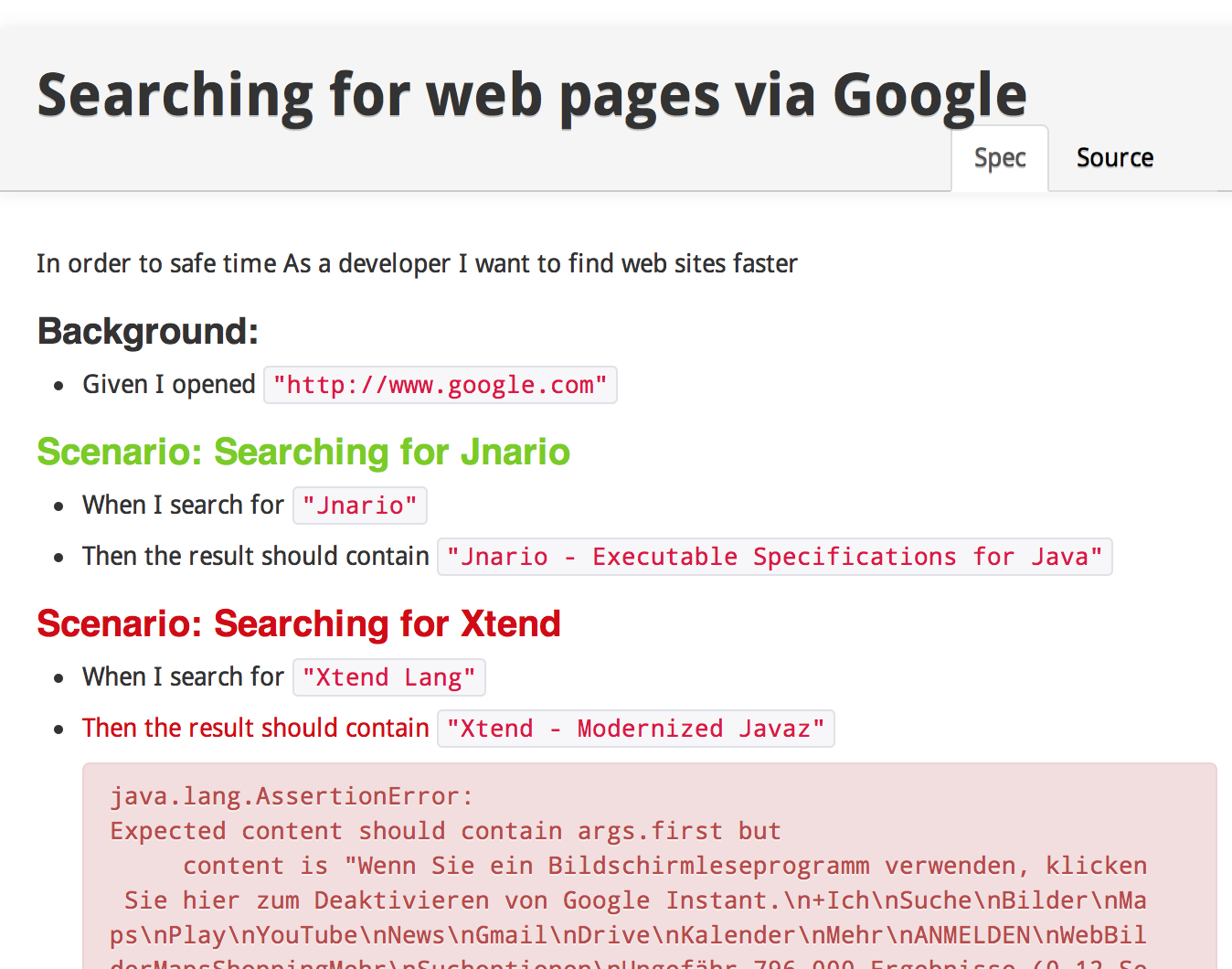Select the Spec tab
Viewport: 1232px width, 969px height.
click(999, 159)
